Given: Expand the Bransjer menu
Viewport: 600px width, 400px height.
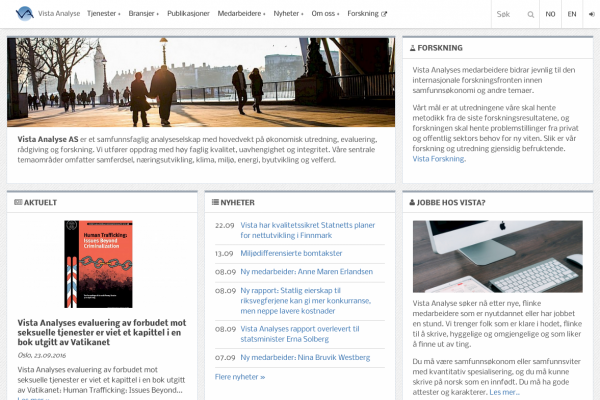Looking at the screenshot, I should (143, 14).
